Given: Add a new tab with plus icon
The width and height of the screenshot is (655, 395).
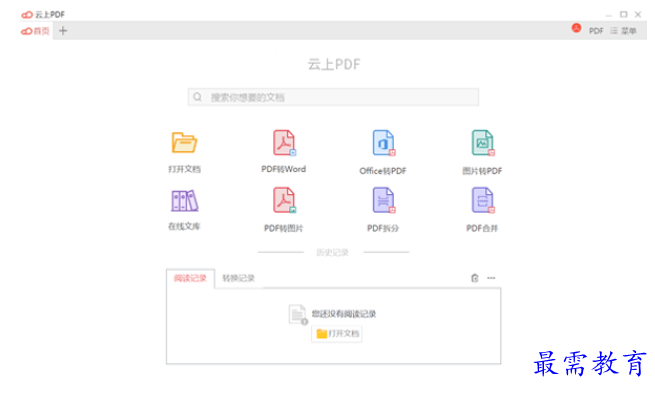Looking at the screenshot, I should click(x=63, y=31).
